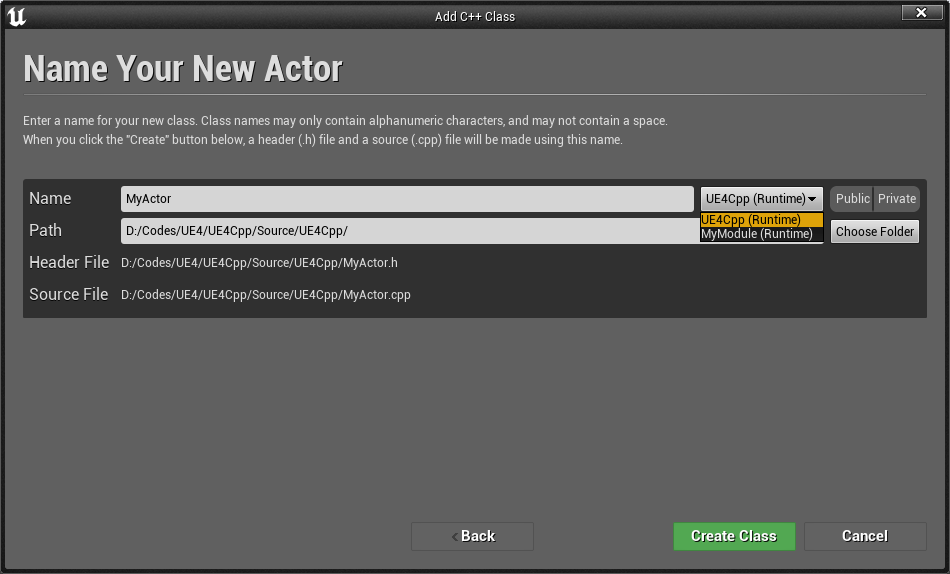Click the Source File label
Viewport: 950px width, 574px height.
[x=68, y=295]
